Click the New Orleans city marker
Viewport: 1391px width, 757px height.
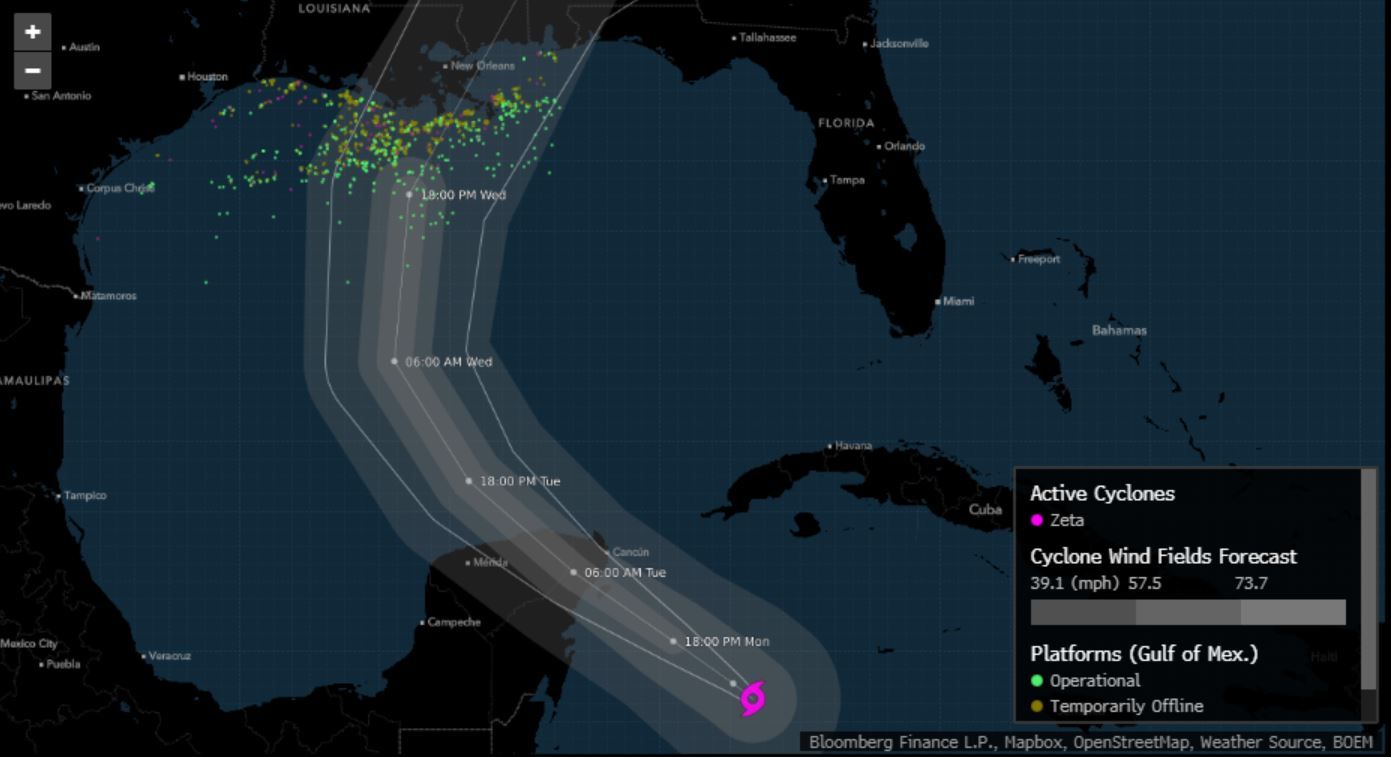pyautogui.click(x=446, y=66)
